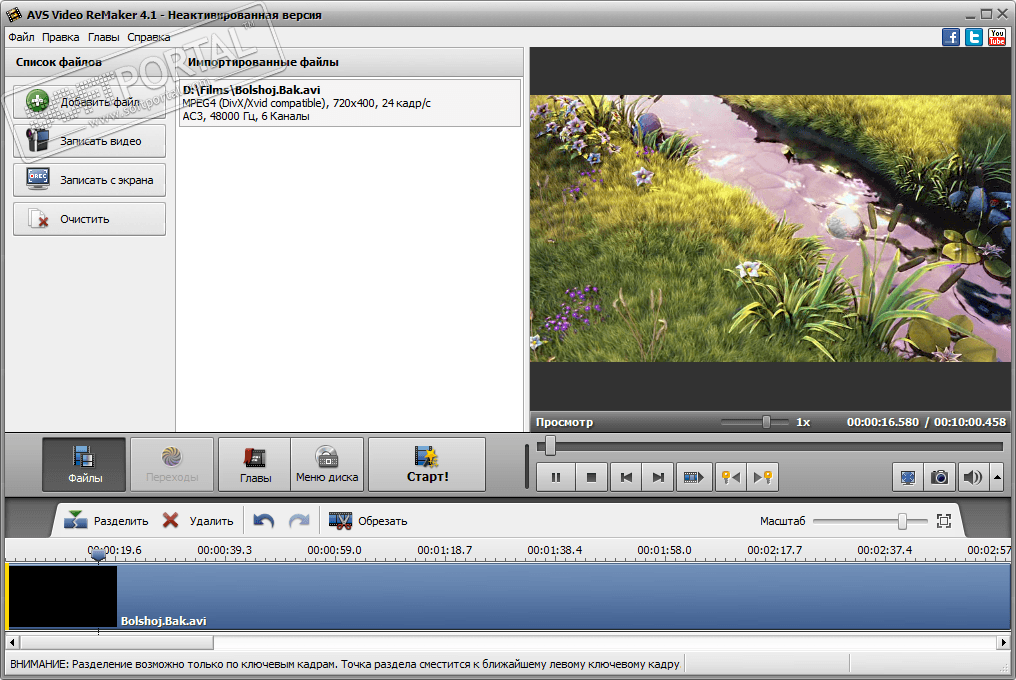Click Обрезать trim tool
This screenshot has height=680, width=1016.
click(367, 521)
